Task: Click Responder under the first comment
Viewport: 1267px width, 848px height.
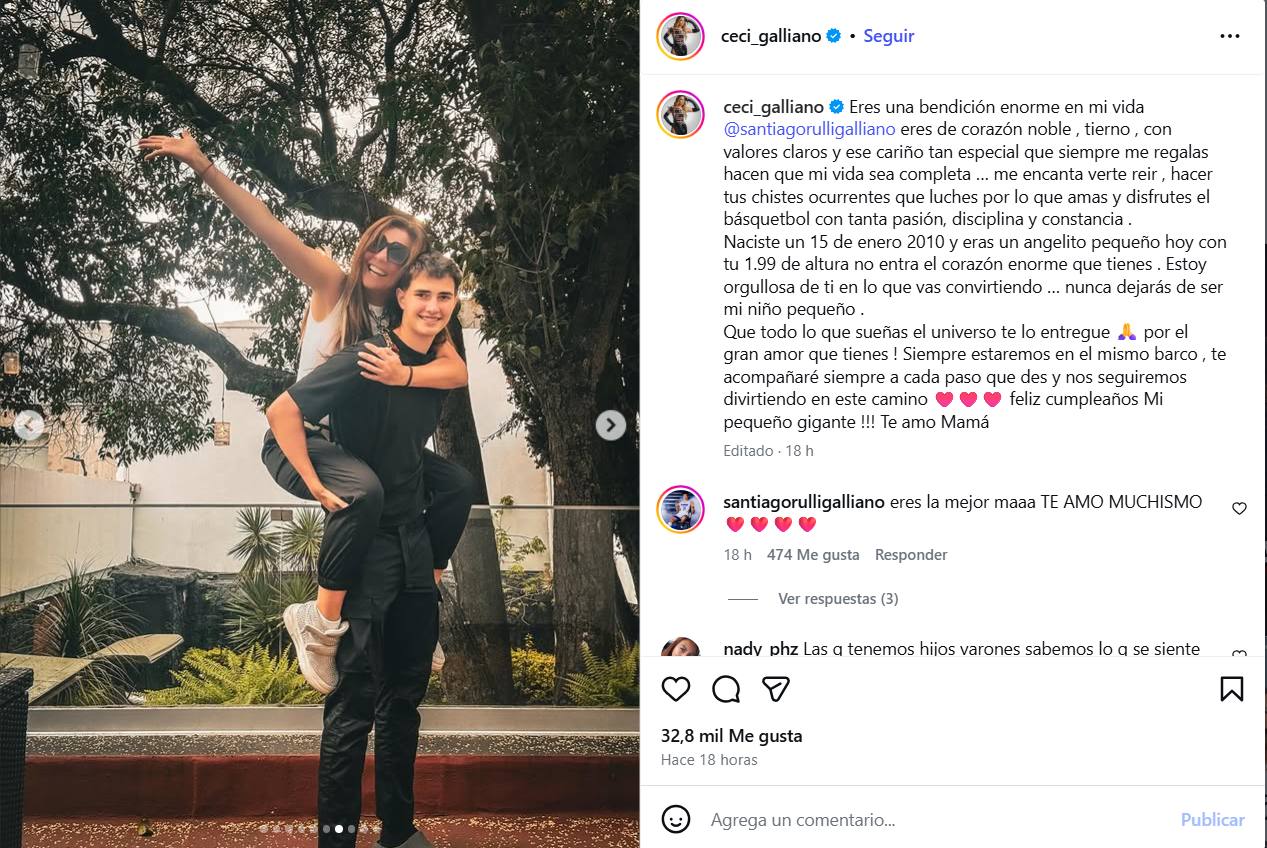Action: coord(911,555)
